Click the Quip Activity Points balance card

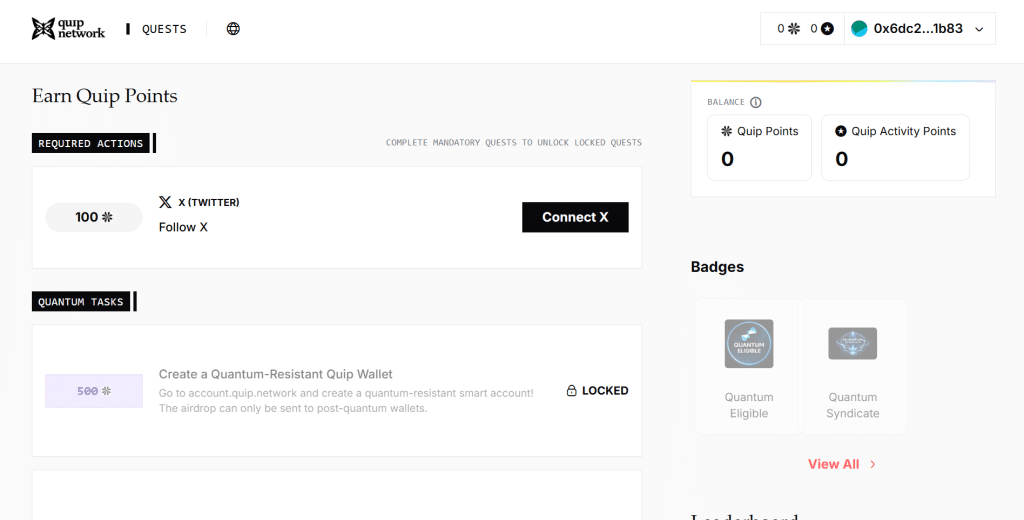(x=895, y=148)
